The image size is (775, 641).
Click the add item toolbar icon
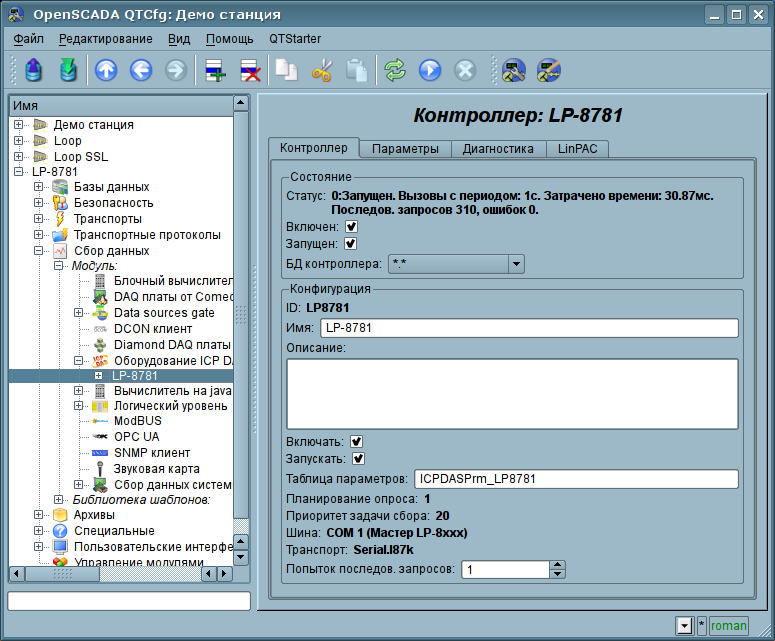214,70
